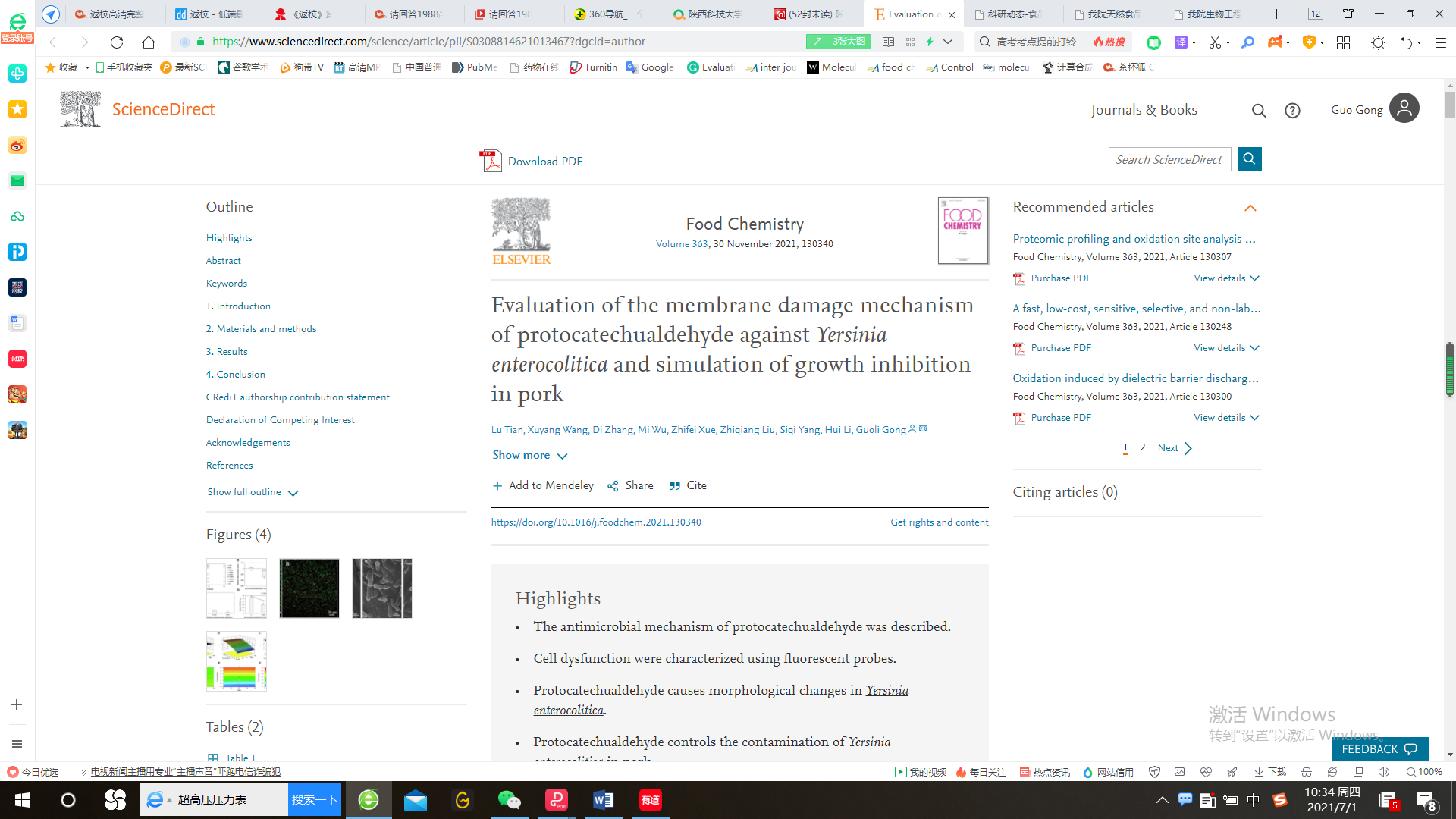Click the Search ScienceDirect input field
The height and width of the screenshot is (819, 1456).
click(1169, 159)
